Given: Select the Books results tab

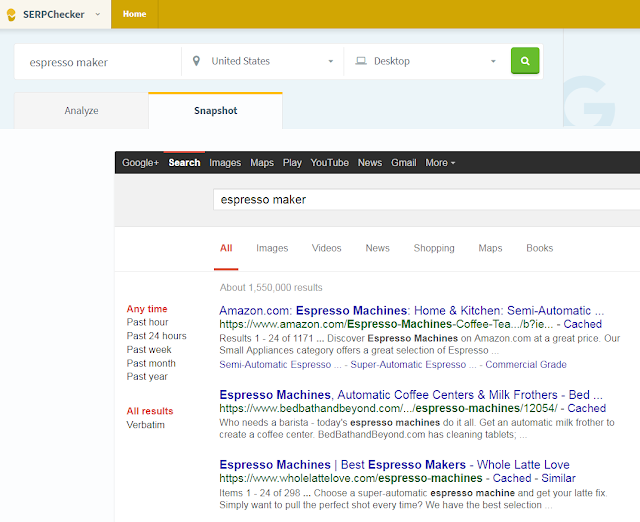Looking at the screenshot, I should click(x=540, y=248).
